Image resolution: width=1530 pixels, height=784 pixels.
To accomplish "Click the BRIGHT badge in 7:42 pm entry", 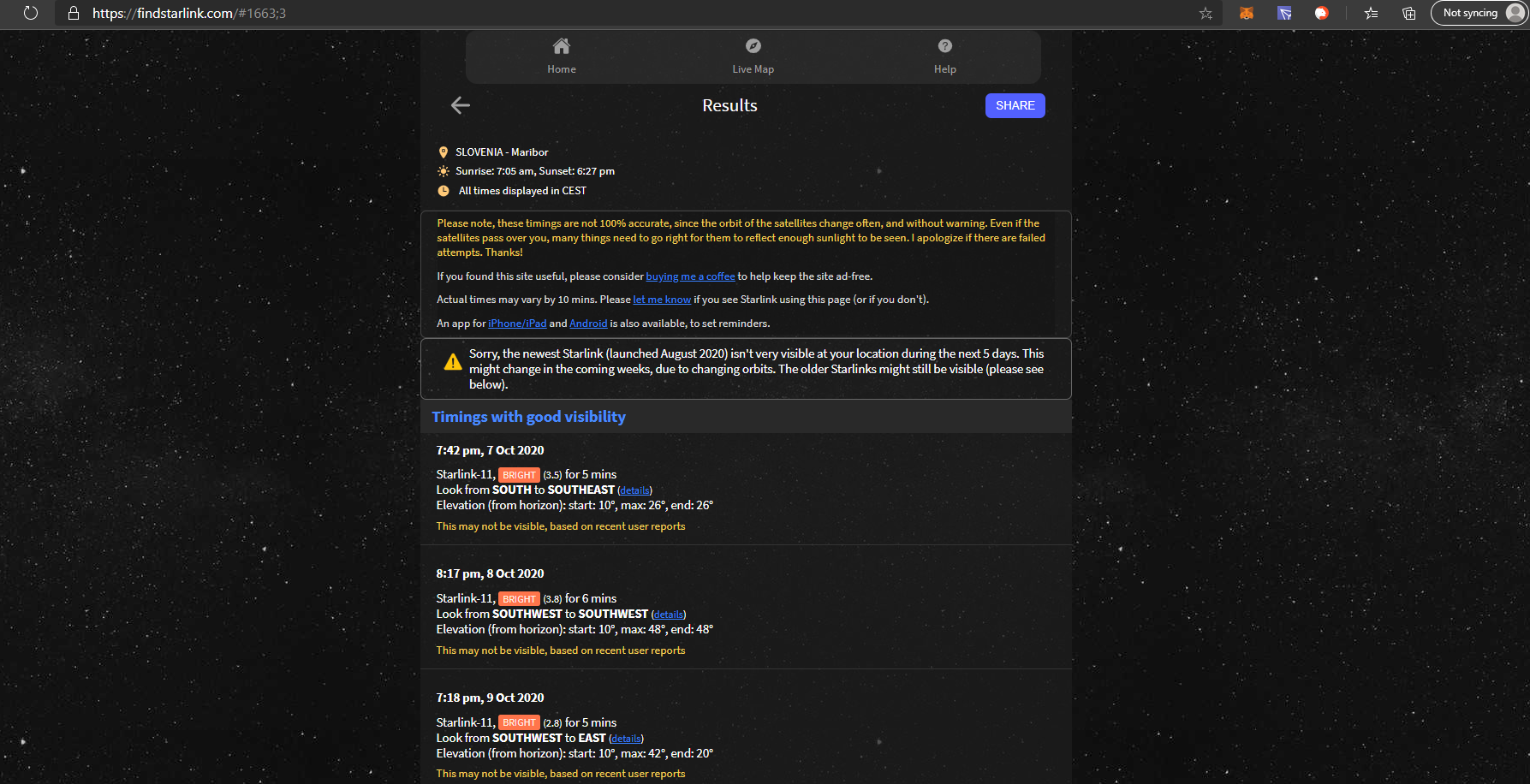I will pos(519,475).
